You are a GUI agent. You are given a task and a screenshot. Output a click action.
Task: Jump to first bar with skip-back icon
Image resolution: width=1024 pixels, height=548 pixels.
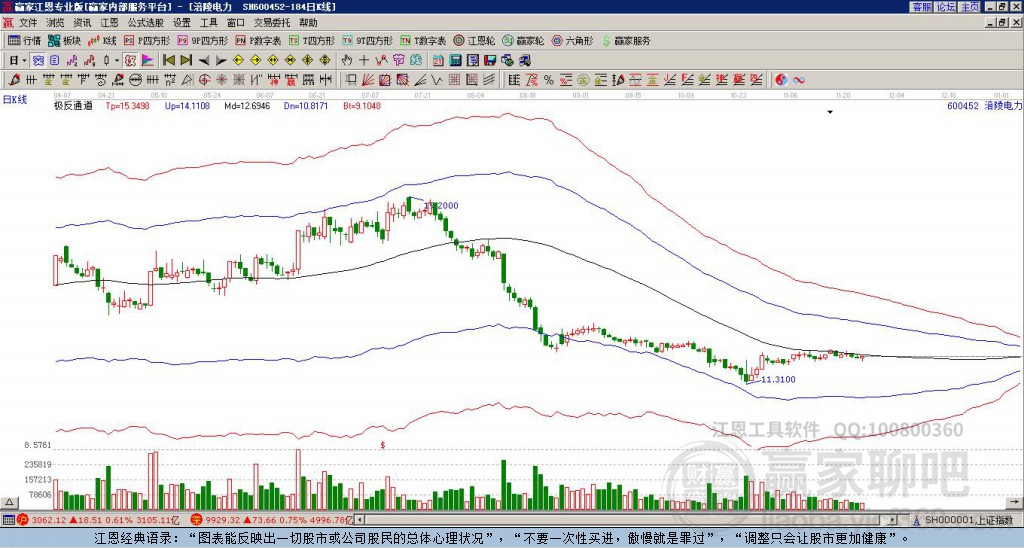(168, 60)
